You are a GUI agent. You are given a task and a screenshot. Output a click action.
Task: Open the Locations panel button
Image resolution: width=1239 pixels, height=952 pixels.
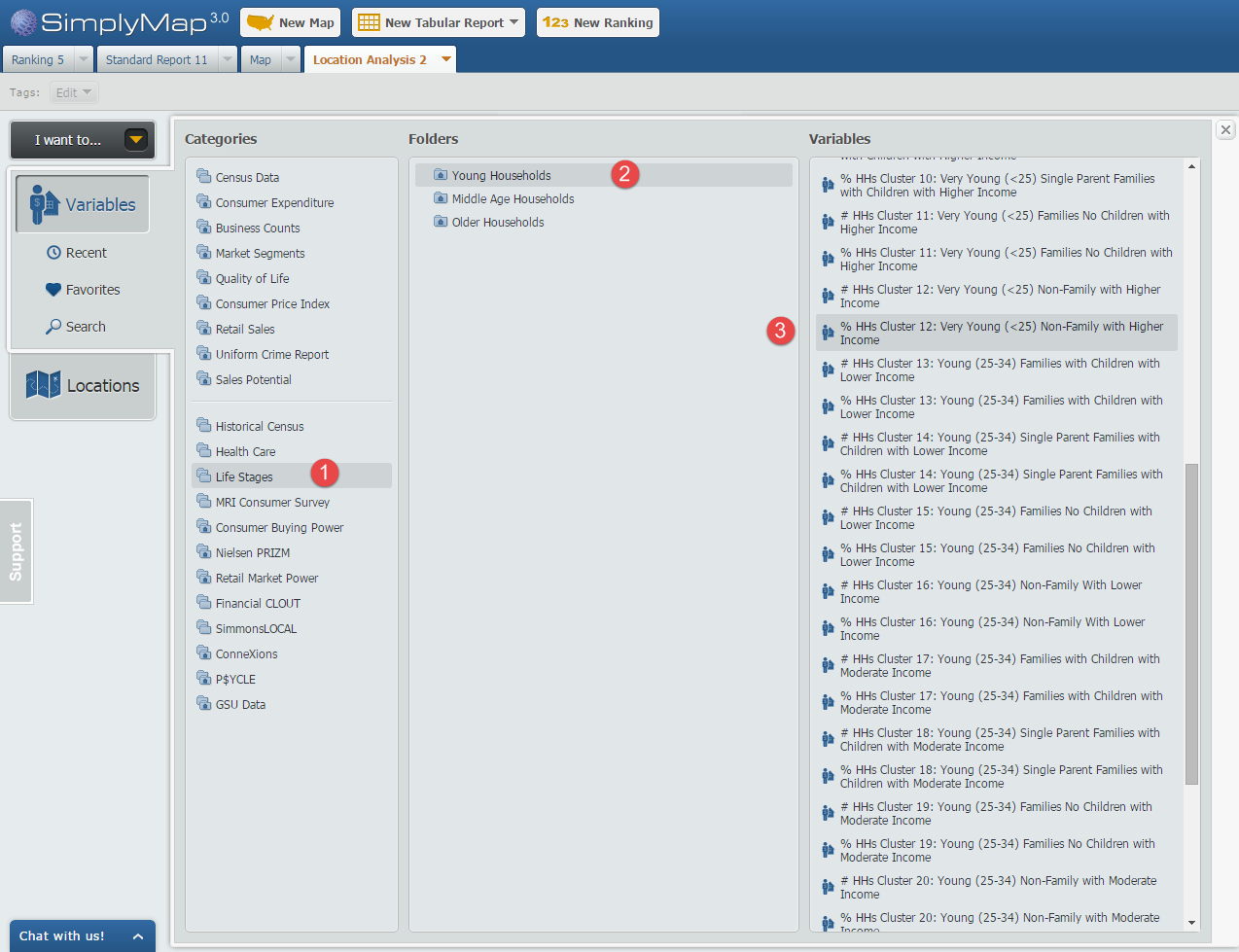click(x=83, y=386)
